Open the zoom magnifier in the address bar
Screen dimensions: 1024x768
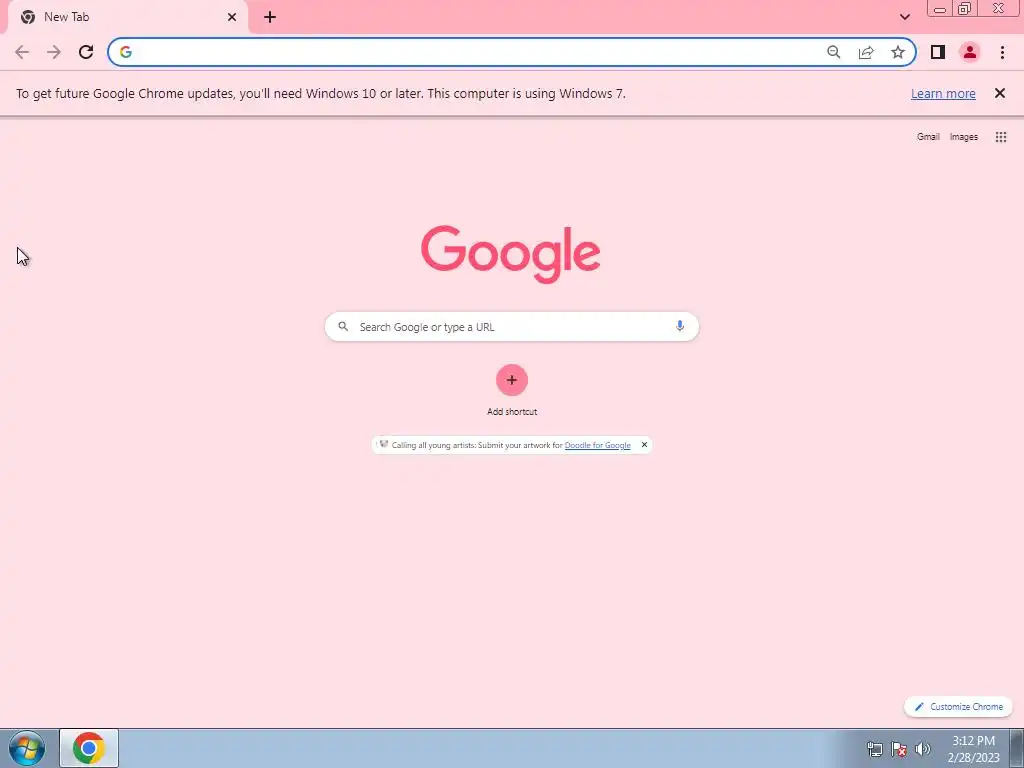[833, 52]
